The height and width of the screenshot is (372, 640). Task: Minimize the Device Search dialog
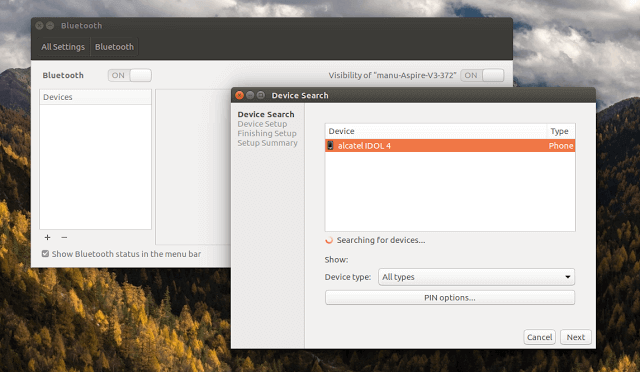pos(250,95)
